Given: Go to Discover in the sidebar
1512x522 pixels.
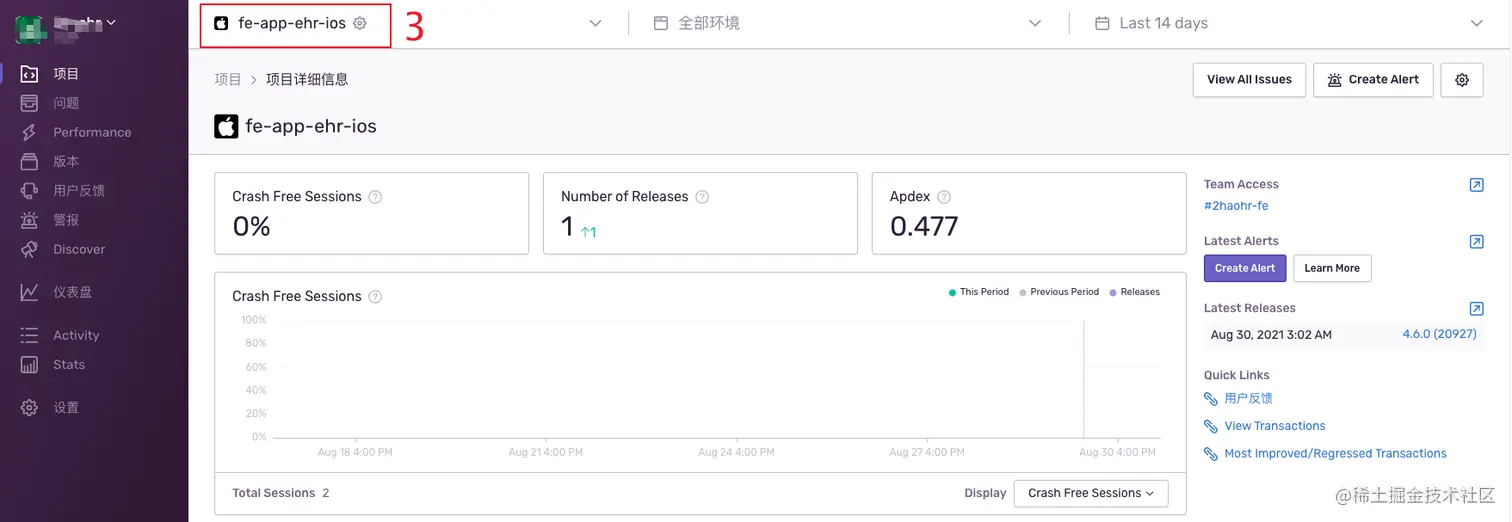Looking at the screenshot, I should [x=79, y=249].
